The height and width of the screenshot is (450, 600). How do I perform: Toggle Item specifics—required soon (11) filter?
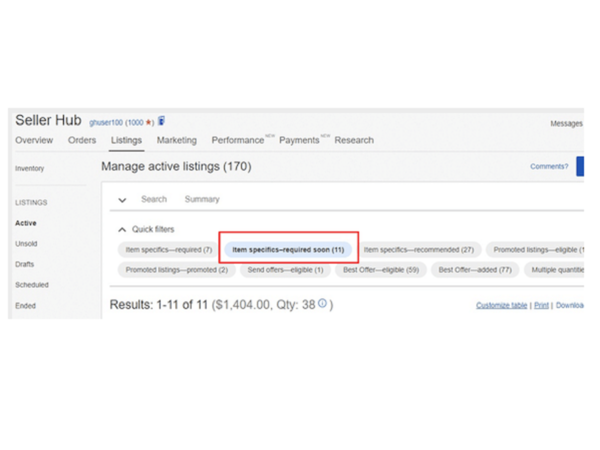288,250
